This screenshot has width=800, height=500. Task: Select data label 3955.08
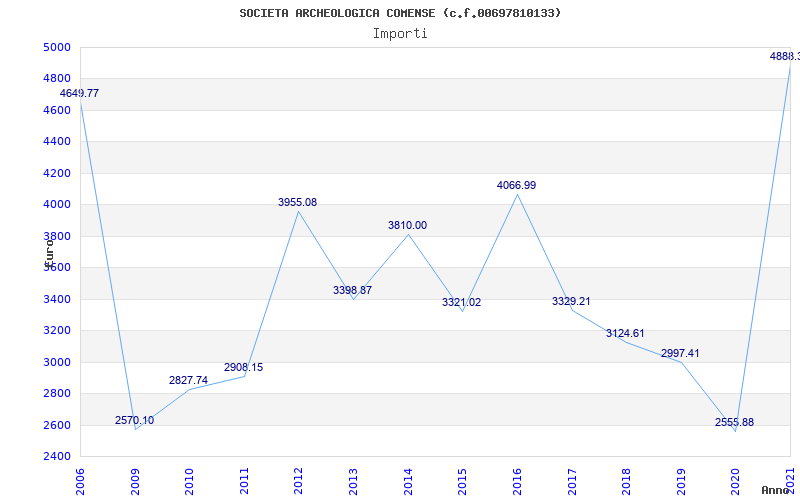297,203
